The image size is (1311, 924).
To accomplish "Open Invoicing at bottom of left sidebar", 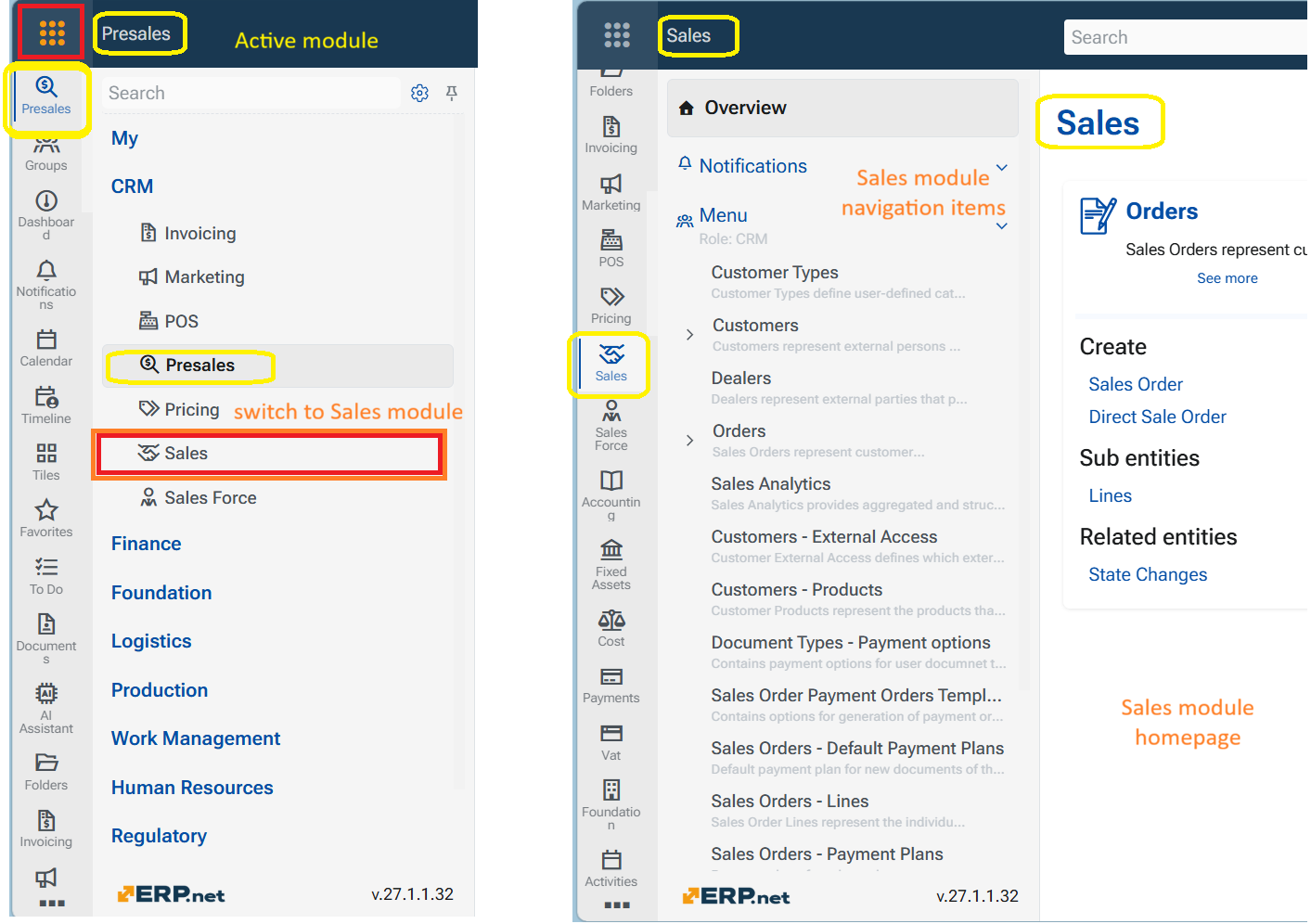I will coord(46,828).
